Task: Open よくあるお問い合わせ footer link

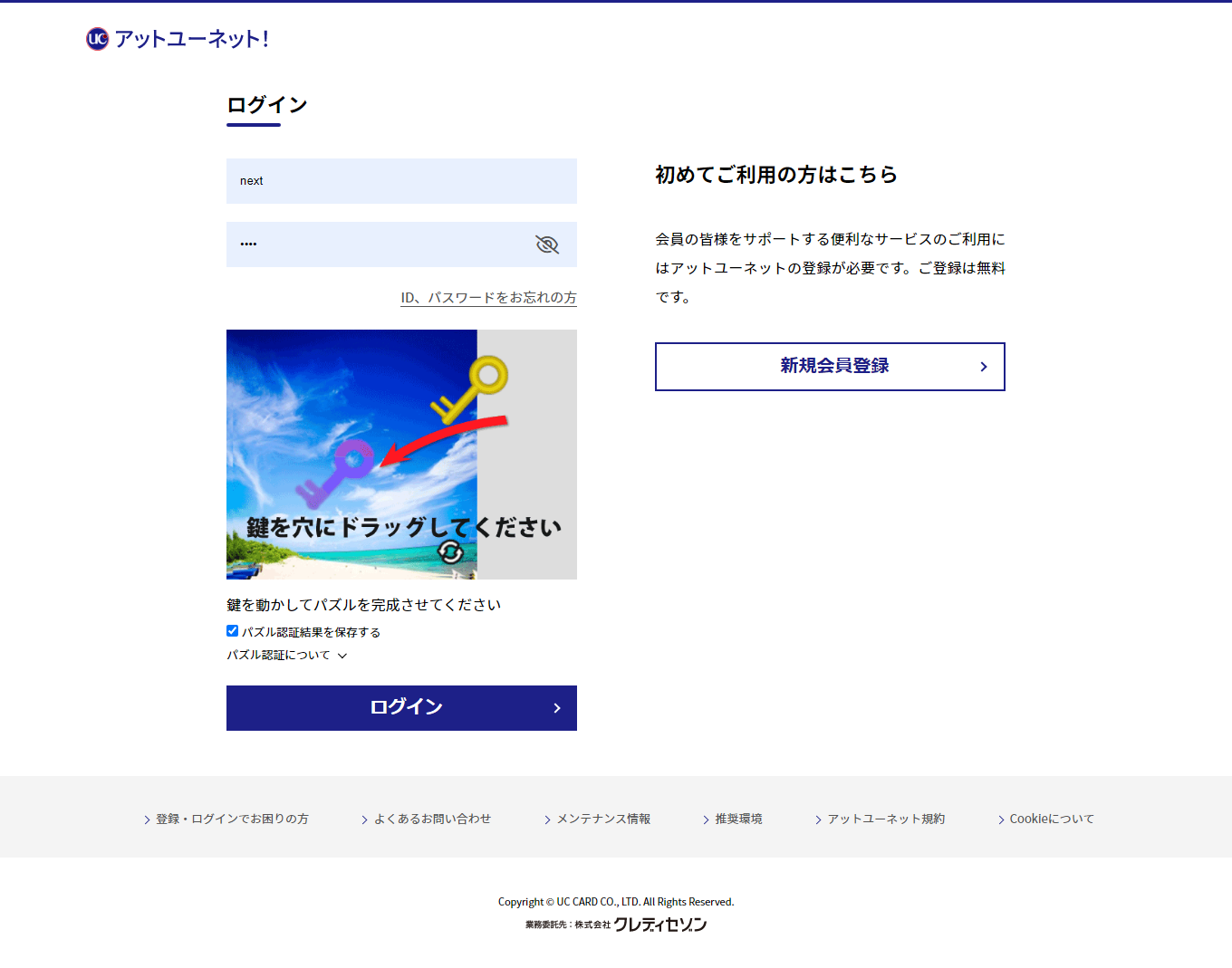Action: point(432,819)
